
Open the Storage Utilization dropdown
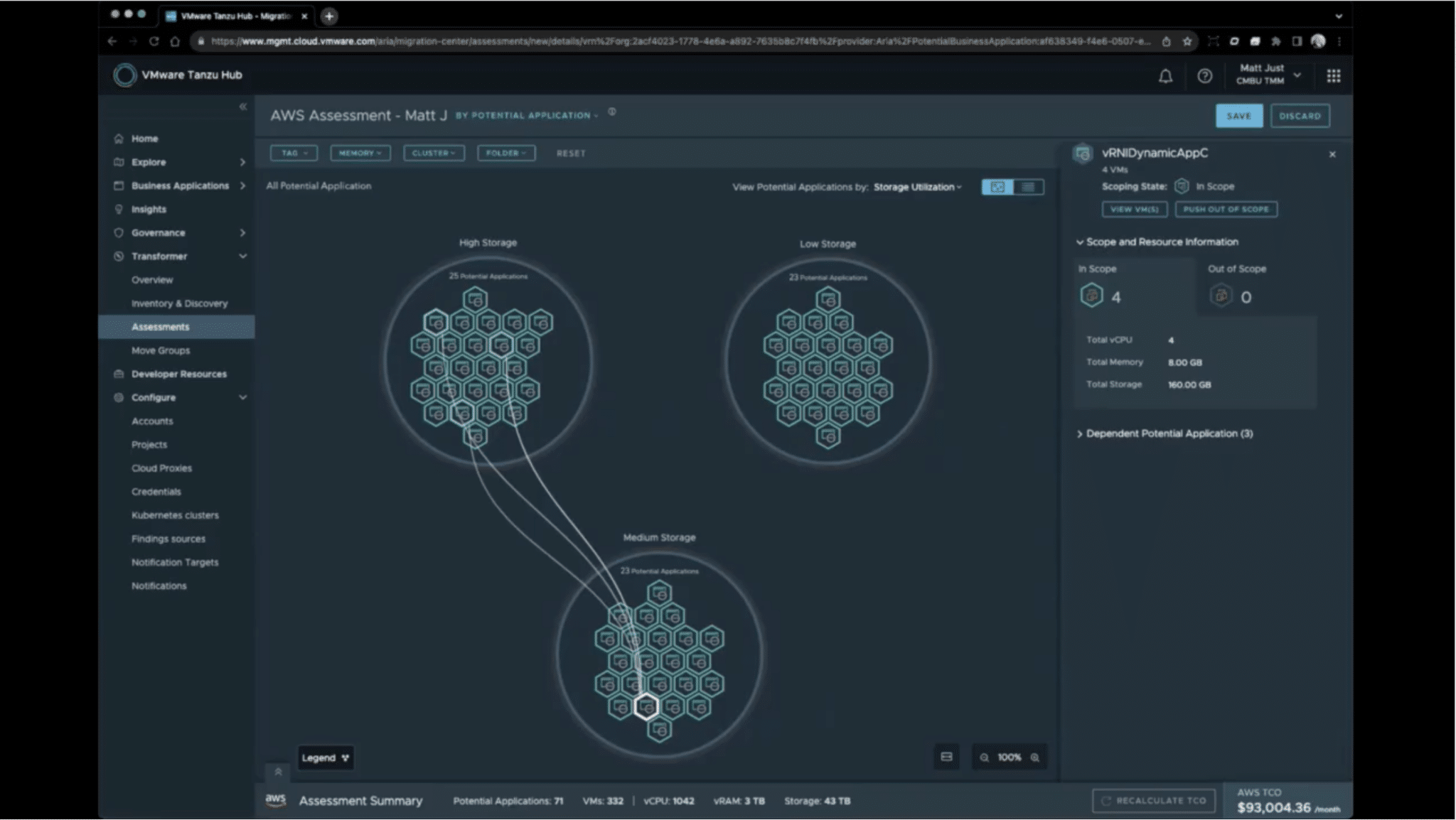(917, 187)
